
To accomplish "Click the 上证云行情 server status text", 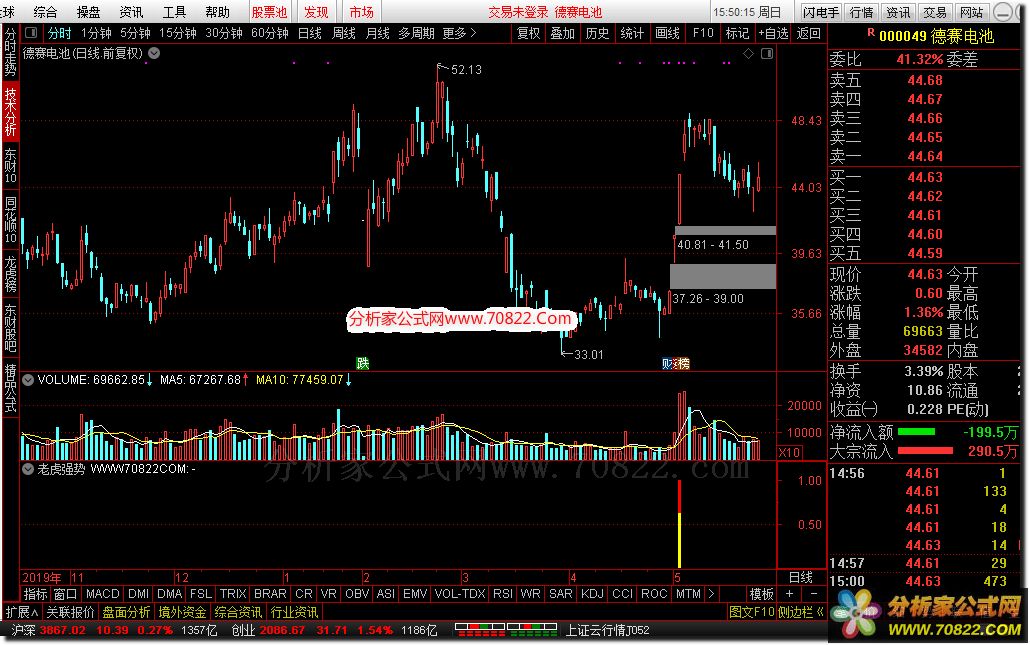I will point(608,631).
